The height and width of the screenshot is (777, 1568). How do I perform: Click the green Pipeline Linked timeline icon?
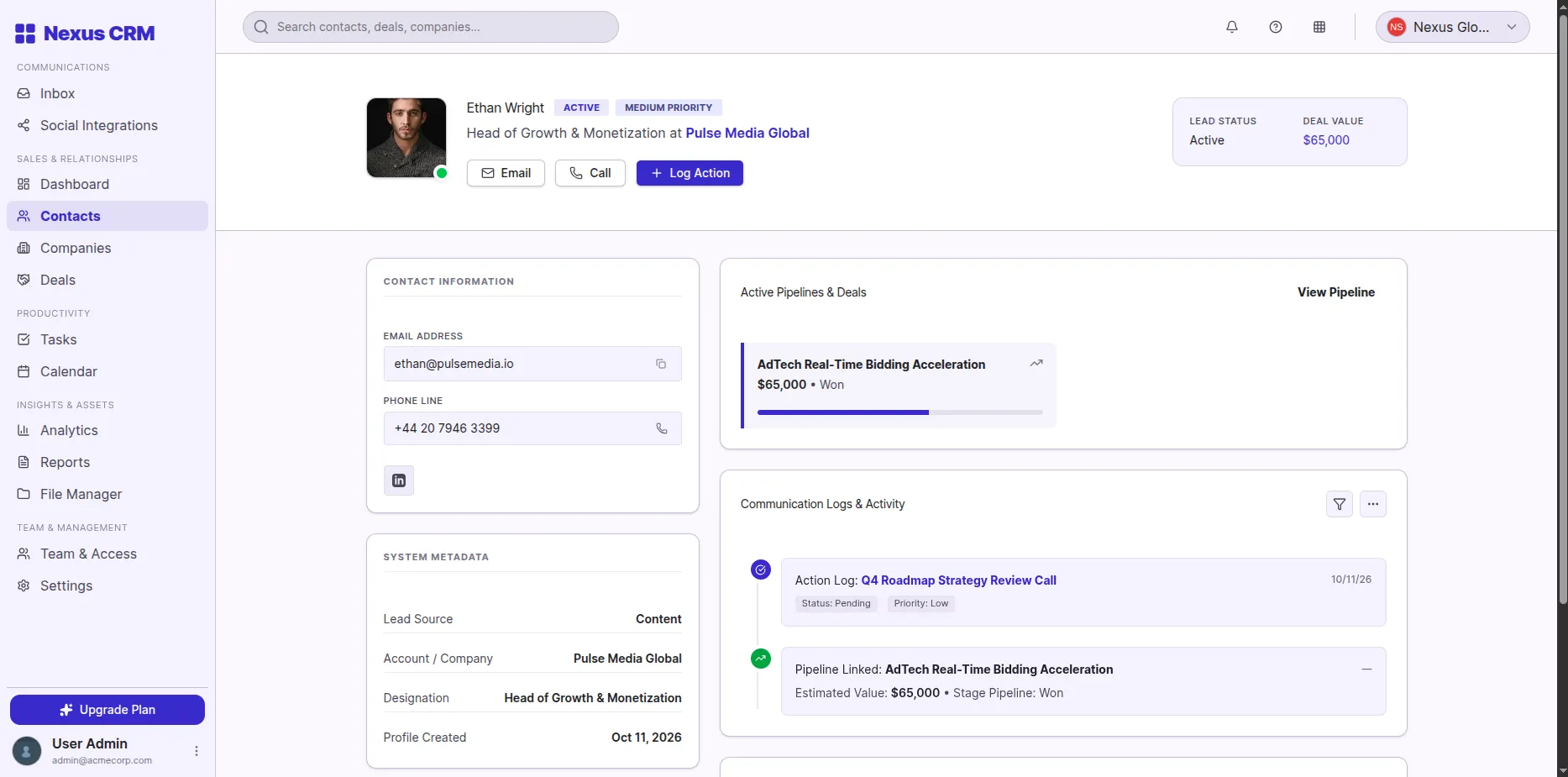pyautogui.click(x=761, y=659)
